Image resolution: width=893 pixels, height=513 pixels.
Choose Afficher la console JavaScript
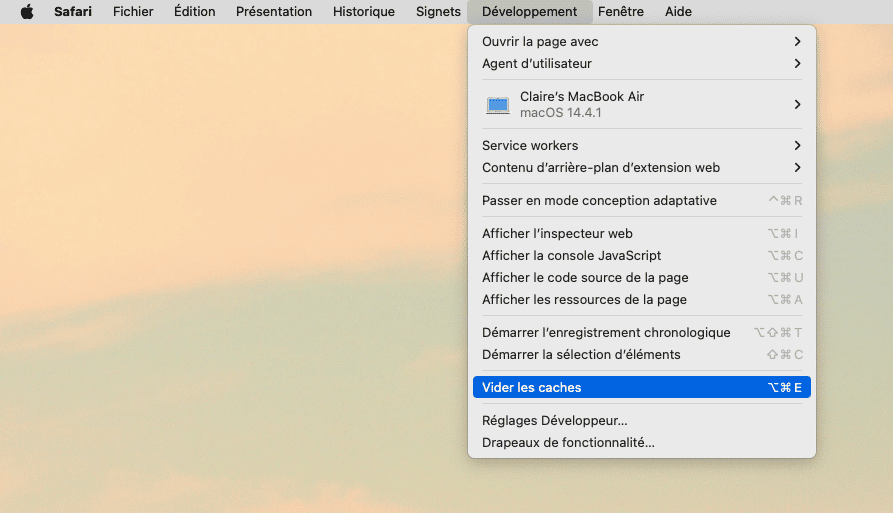[x=642, y=256]
